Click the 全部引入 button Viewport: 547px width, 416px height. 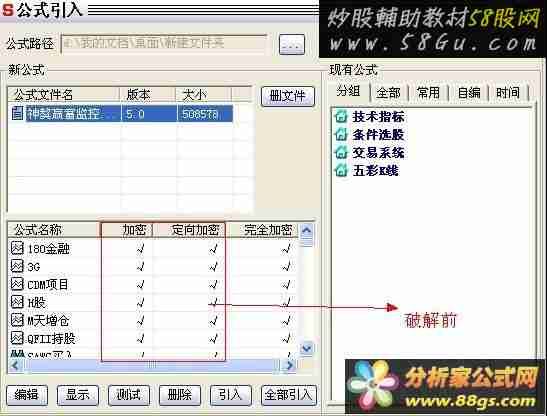tap(289, 395)
